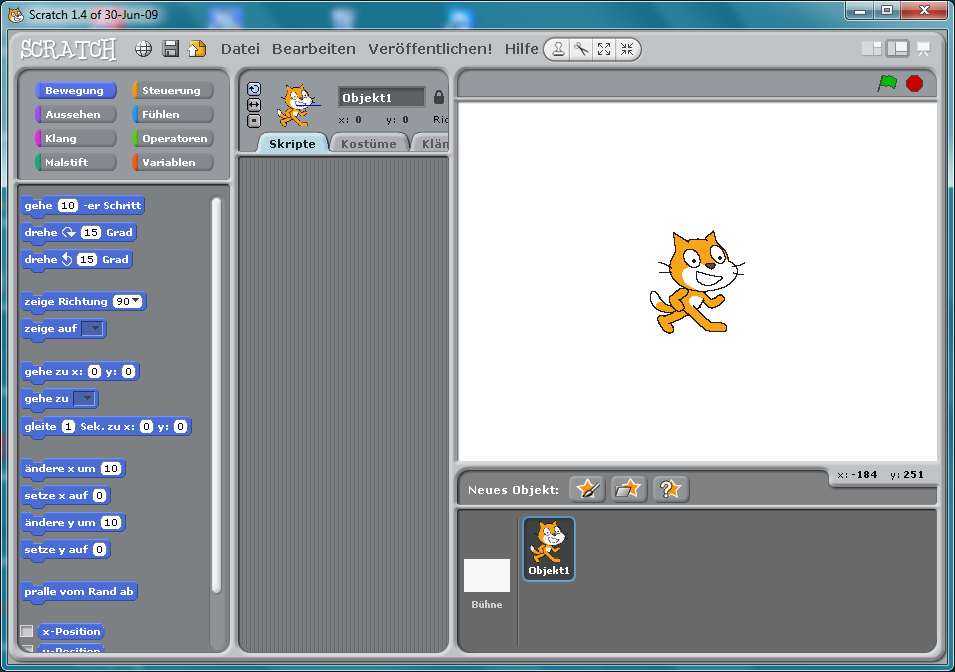Select the Variablen block category
Viewport: 955px width, 672px height.
coord(173,162)
